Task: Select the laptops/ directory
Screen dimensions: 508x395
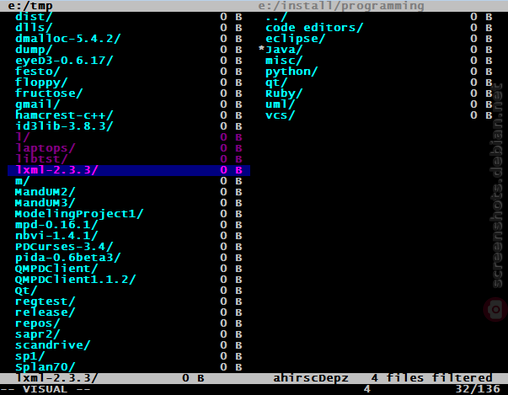Action: (x=45, y=148)
